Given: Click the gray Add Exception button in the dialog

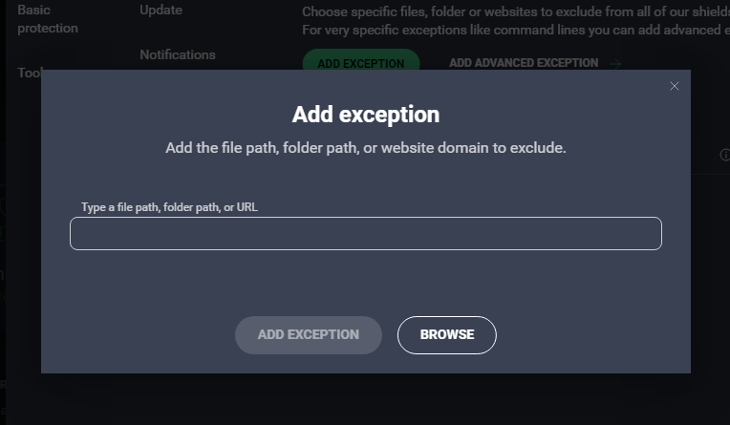Looking at the screenshot, I should coord(308,335).
